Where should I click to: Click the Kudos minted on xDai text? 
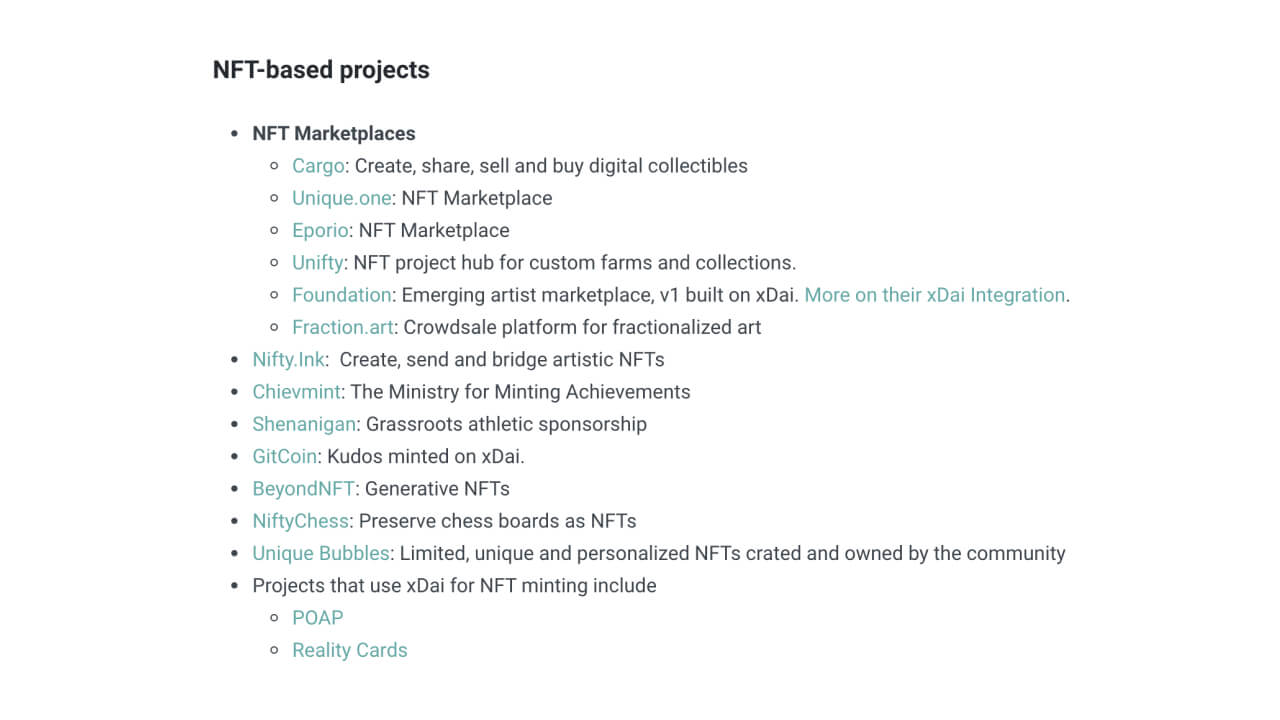[x=424, y=456]
